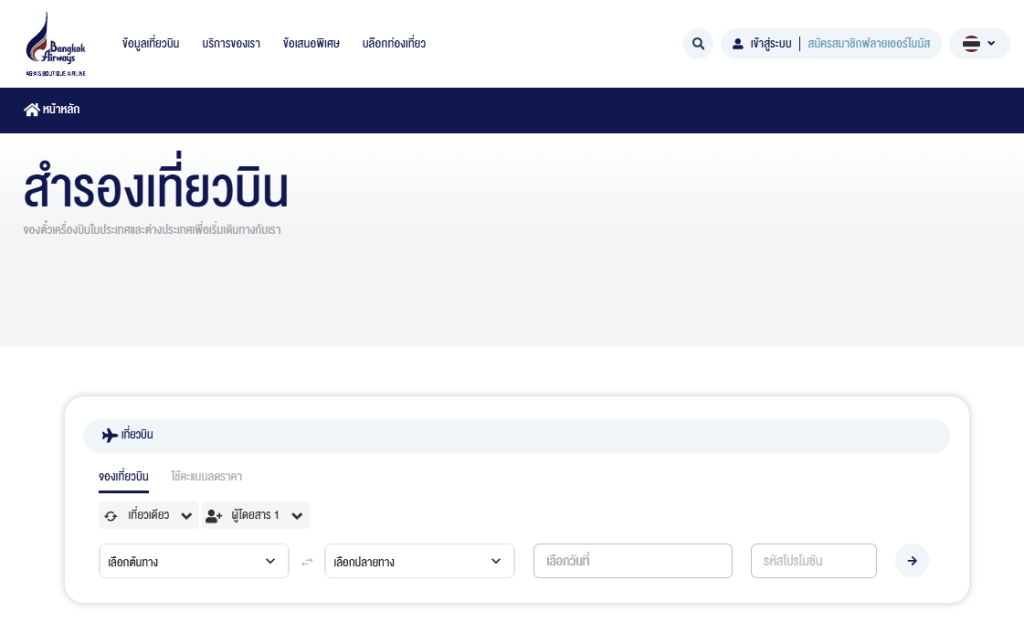Click the user profile icon beside เข้าสู่ระบบ
This screenshot has width=1024, height=644.
[737, 44]
